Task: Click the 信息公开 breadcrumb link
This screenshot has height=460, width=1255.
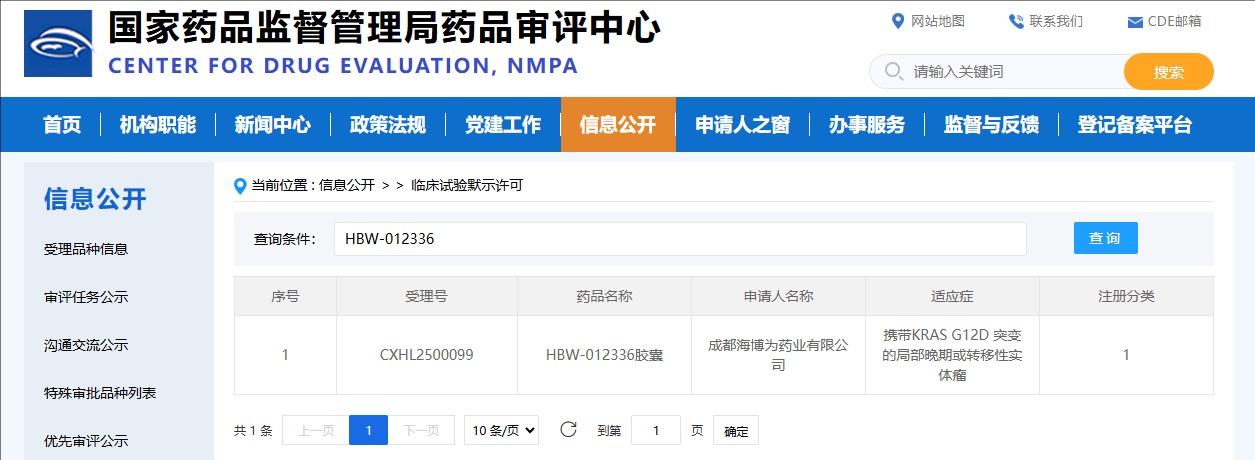Action: 346,185
